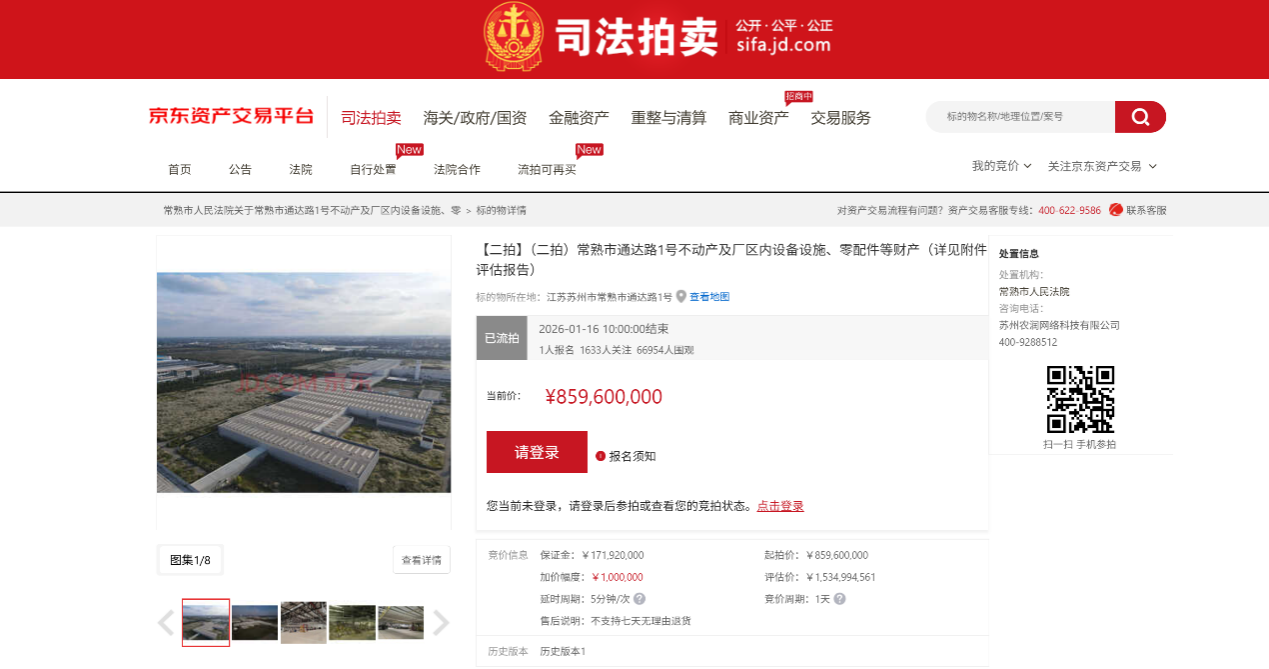Open 京东资产交易平台 logo
Screen dimensions: 1269x669
tap(231, 116)
